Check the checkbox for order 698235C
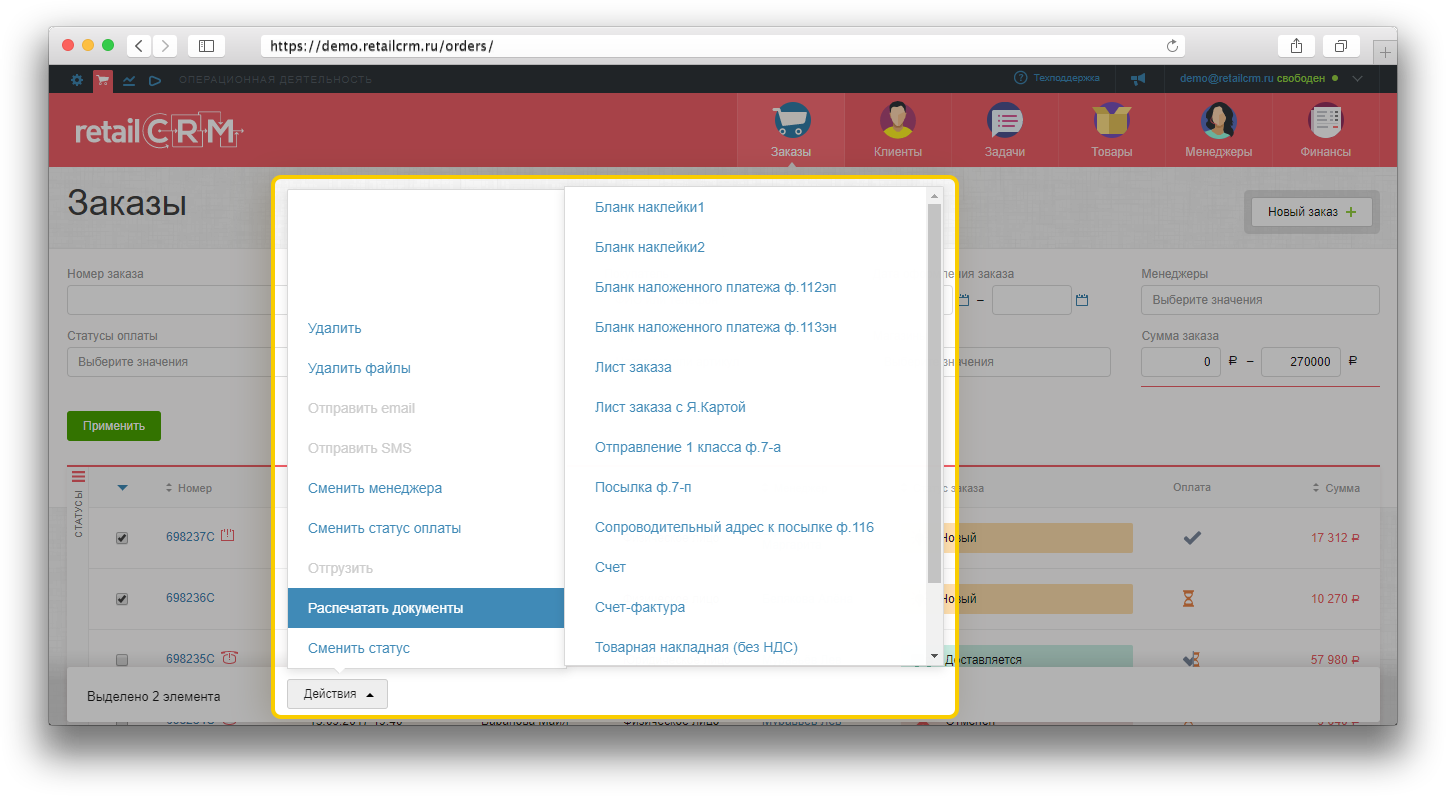This screenshot has height=796, width=1446. point(122,660)
